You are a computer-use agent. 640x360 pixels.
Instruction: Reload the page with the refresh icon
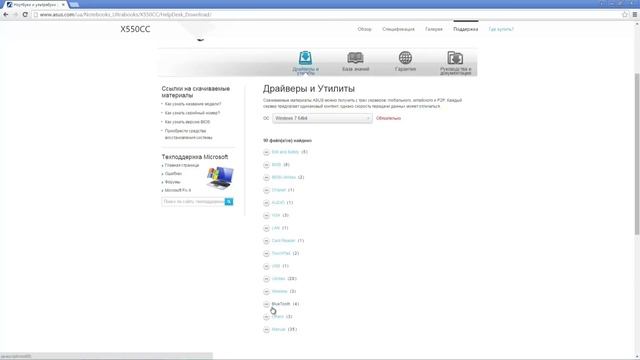point(25,14)
